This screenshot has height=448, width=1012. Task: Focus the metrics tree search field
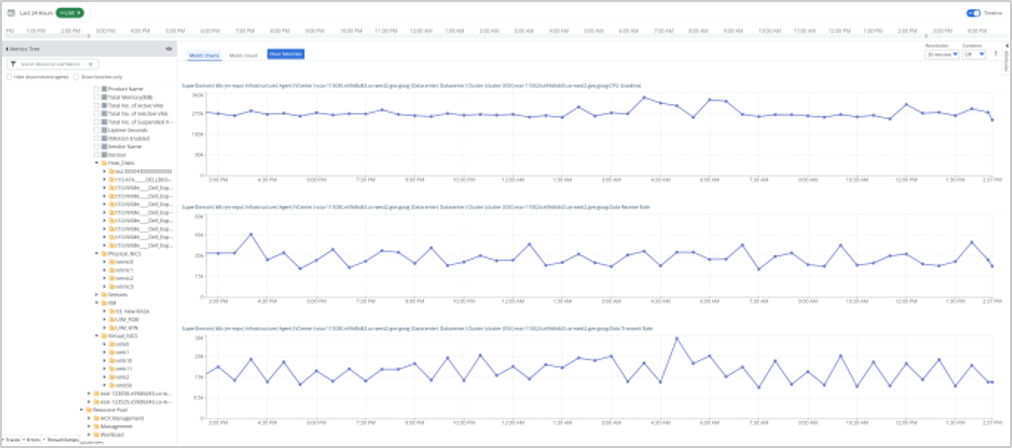coord(54,64)
